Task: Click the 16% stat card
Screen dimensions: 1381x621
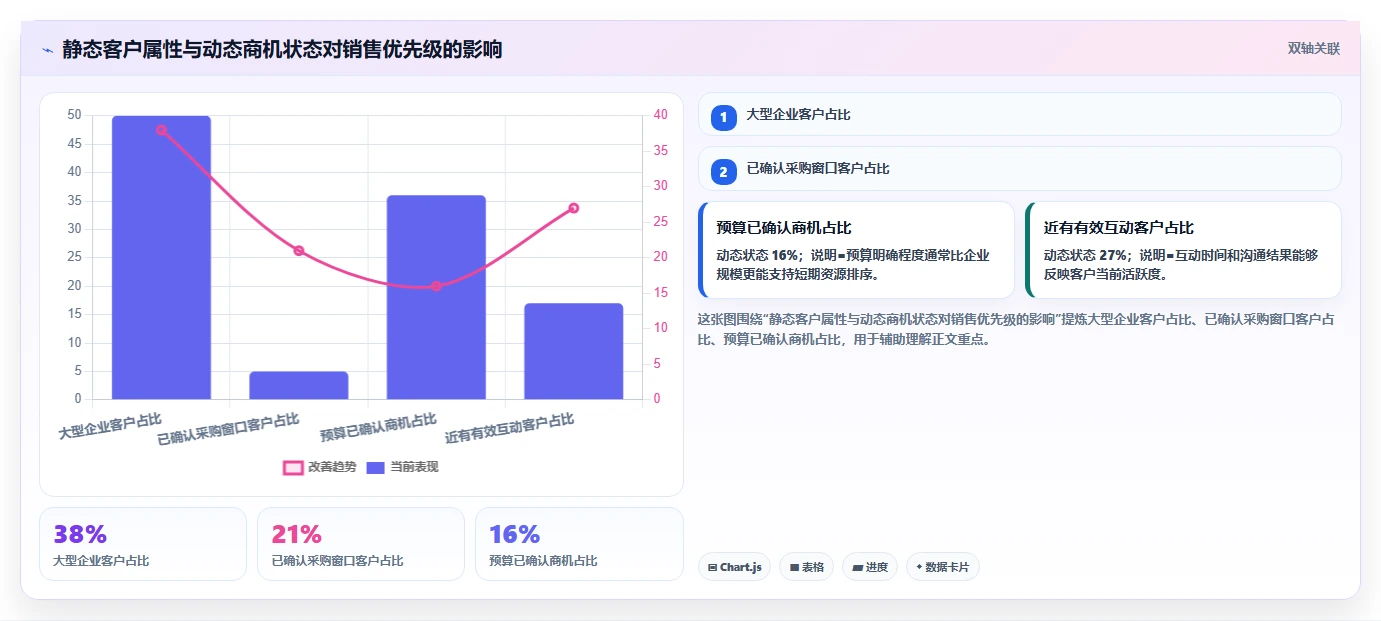Action: point(579,544)
